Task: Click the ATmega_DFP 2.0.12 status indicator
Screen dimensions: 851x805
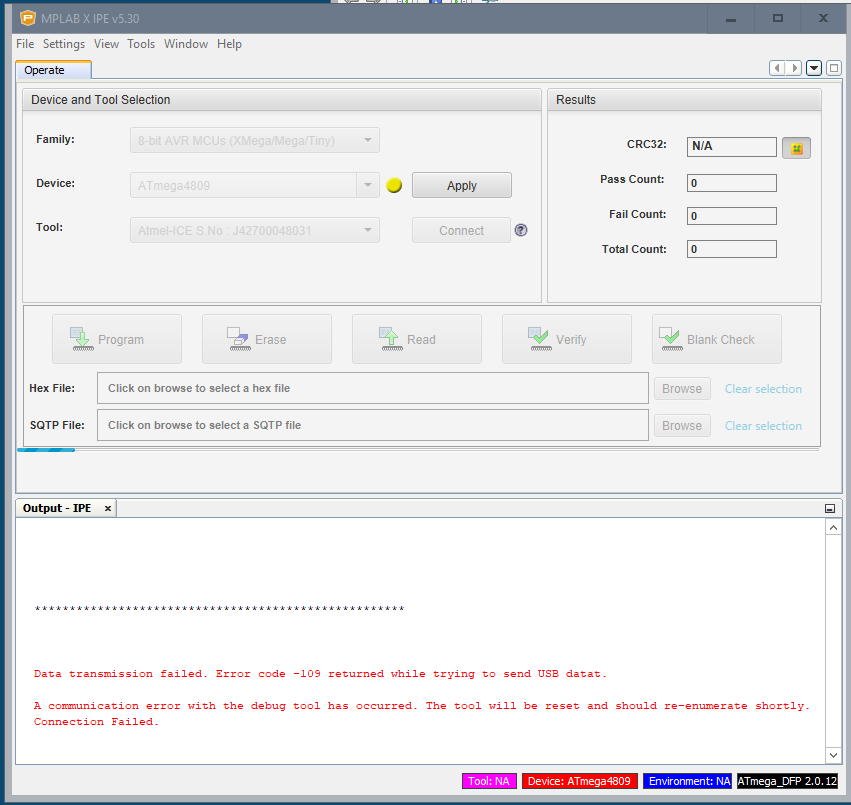Action: tap(787, 781)
